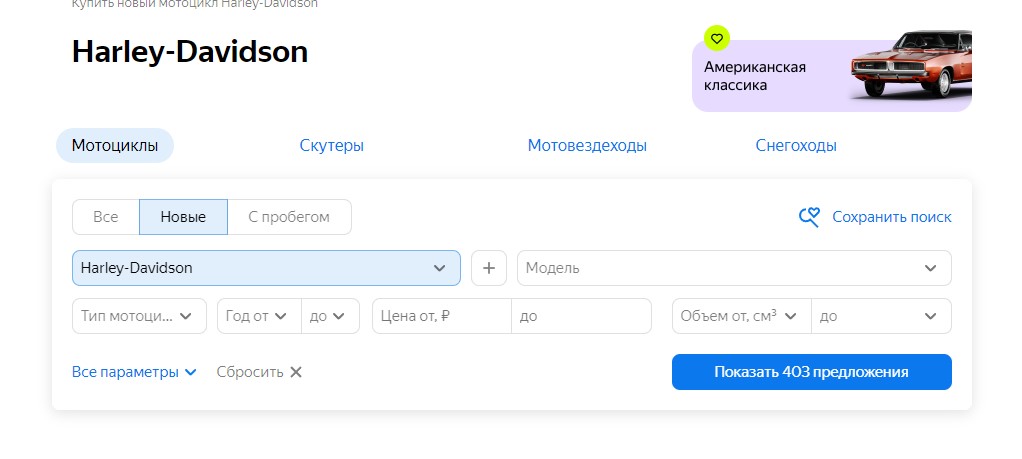The height and width of the screenshot is (459, 1022).
Task: Click Сбросить to reset filters
Action: click(250, 372)
